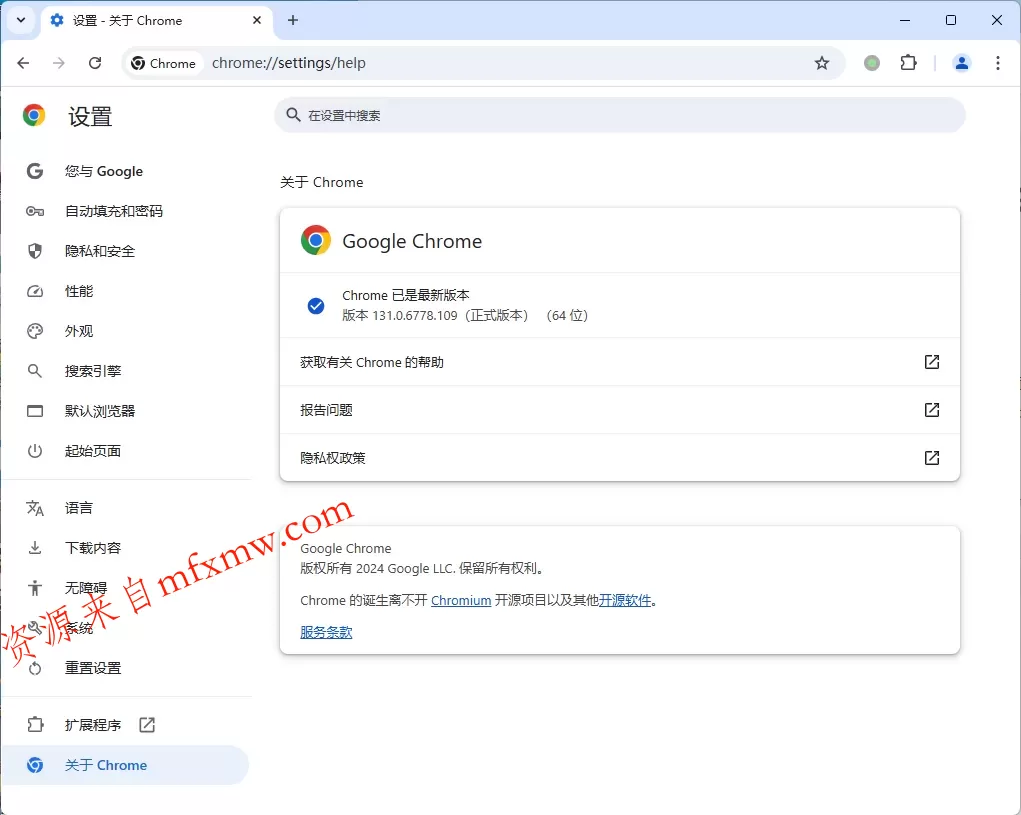Click the Chrome icon beside '关于 Chrome'
Screen dimensions: 1021x815
coord(35,765)
